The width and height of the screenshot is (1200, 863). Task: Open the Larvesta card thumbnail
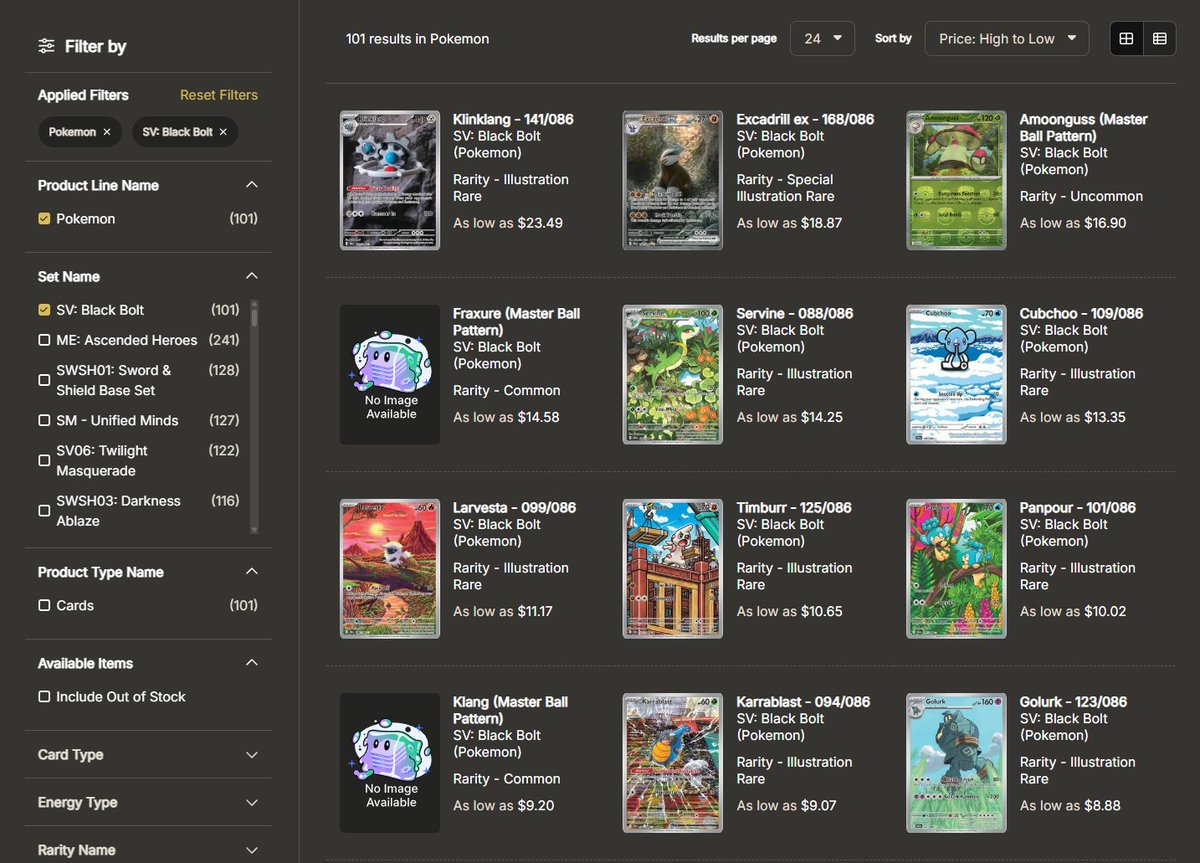[x=390, y=569]
